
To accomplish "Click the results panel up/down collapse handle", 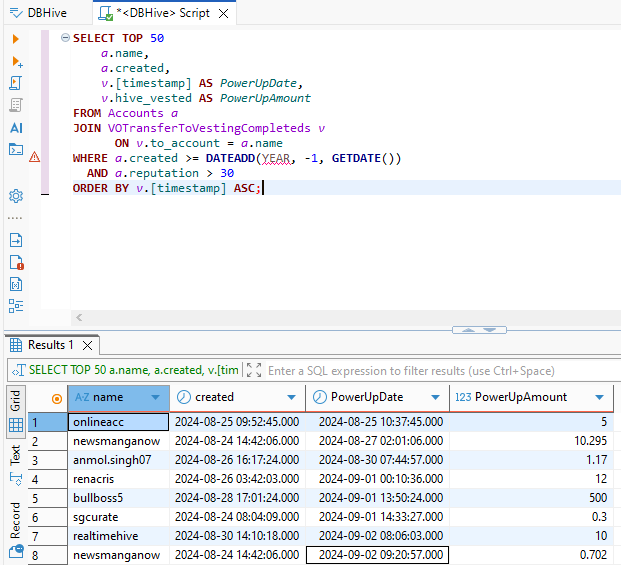I will (479, 330).
